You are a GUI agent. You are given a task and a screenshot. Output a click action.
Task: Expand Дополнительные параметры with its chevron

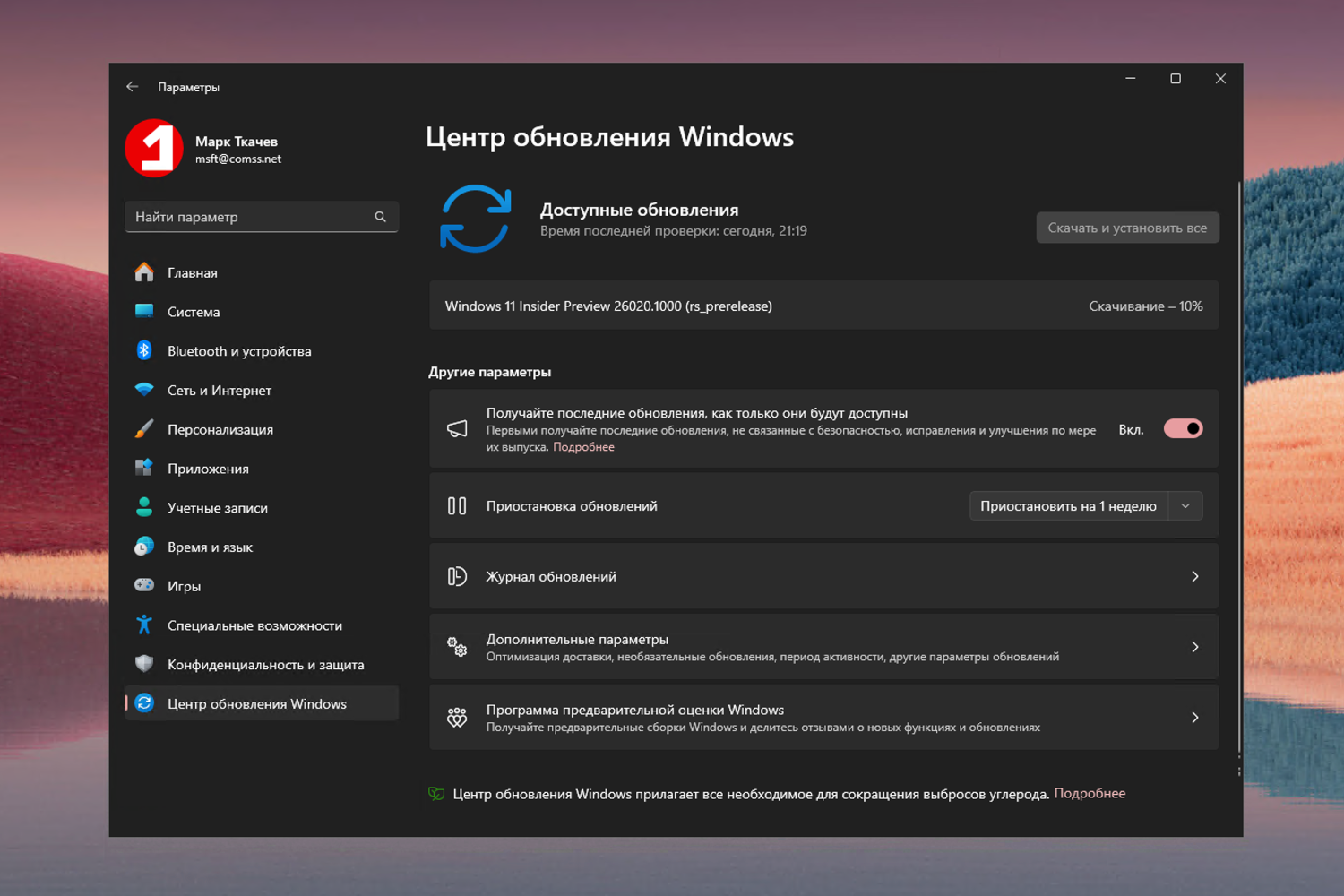1195,646
